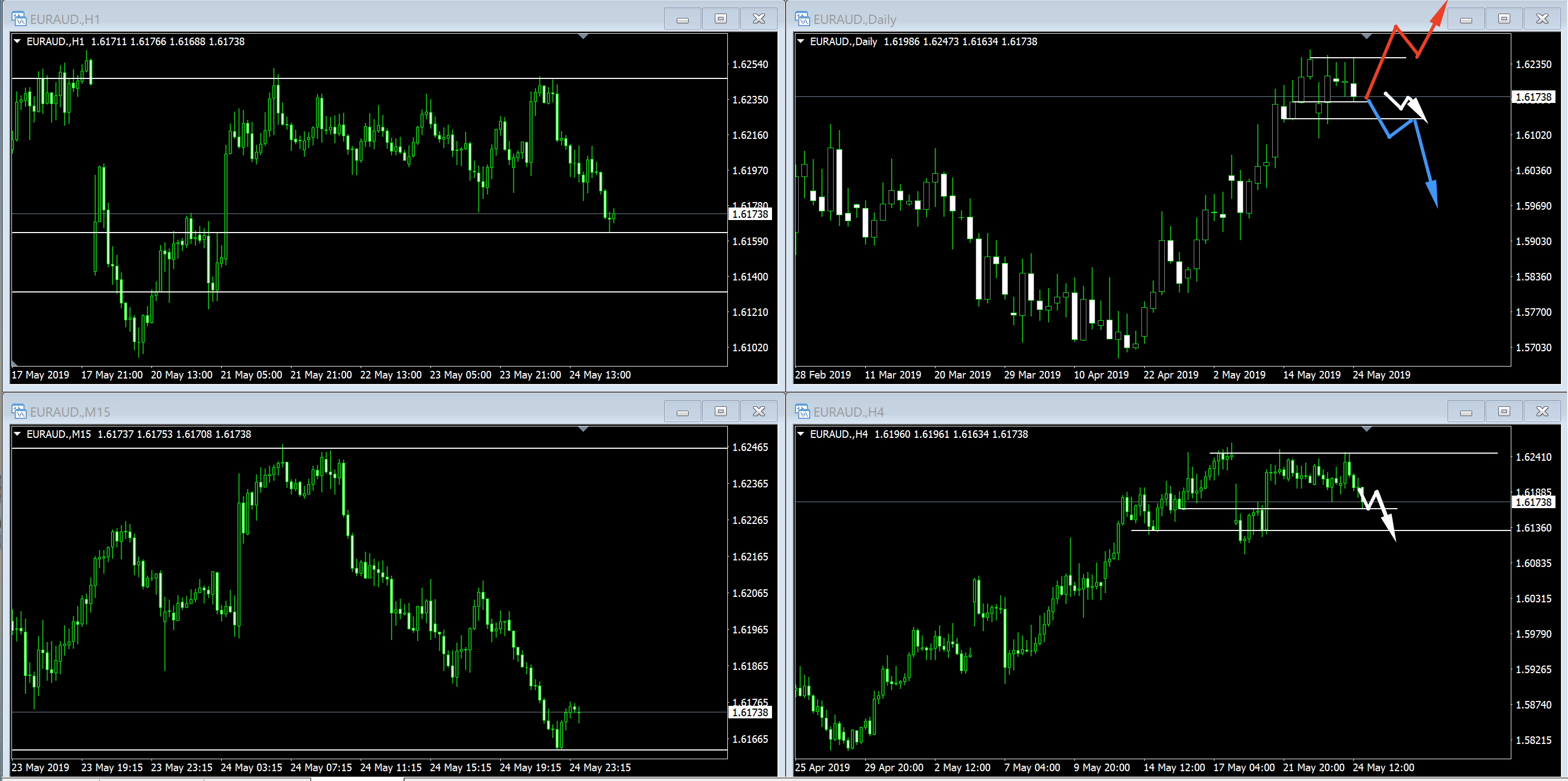This screenshot has height=781, width=1568.
Task: Click the EURAUD,M15 window title text
Action: pyautogui.click(x=70, y=412)
